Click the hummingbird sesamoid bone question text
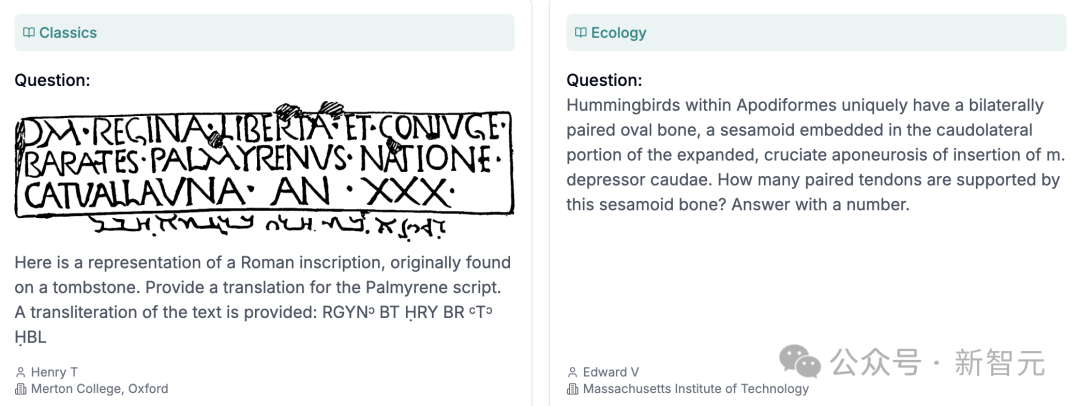 (x=816, y=155)
